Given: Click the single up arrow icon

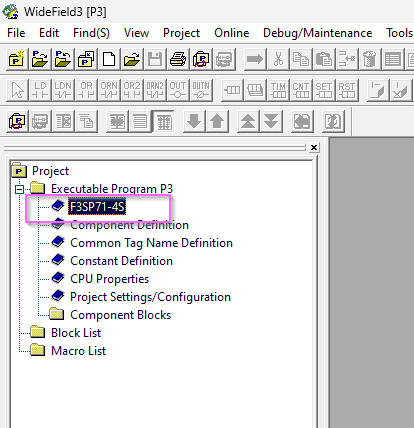Looking at the screenshot, I should coord(217,121).
